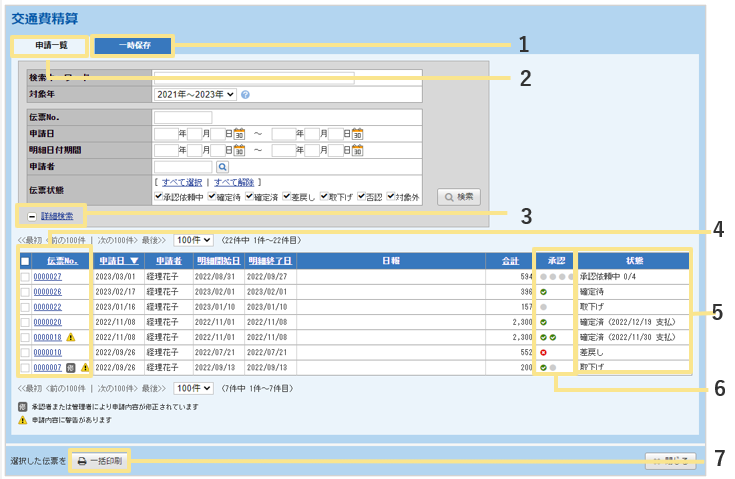Click the 申請者 search magnifier icon
The width and height of the screenshot is (735, 479).
coord(223,167)
